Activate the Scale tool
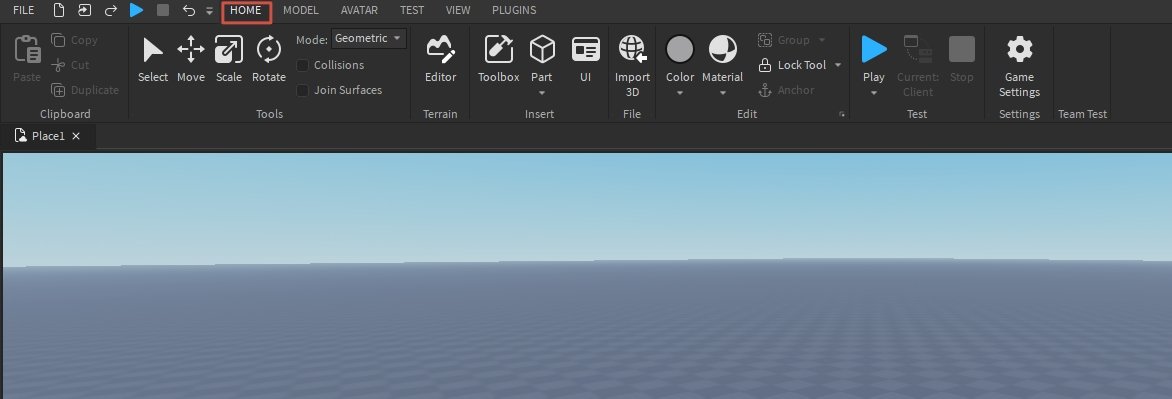 click(229, 59)
